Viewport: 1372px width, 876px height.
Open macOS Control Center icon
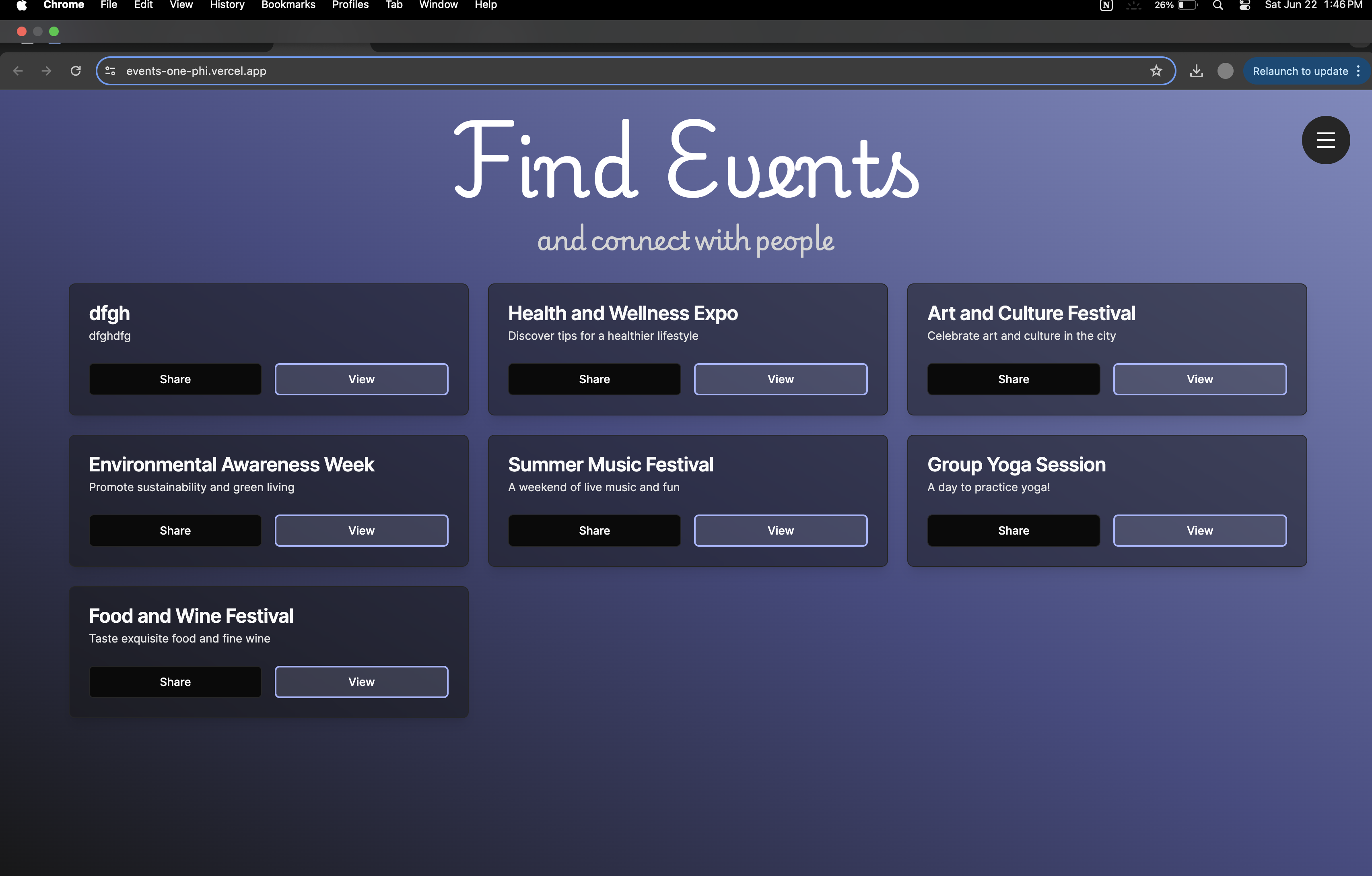(1244, 6)
